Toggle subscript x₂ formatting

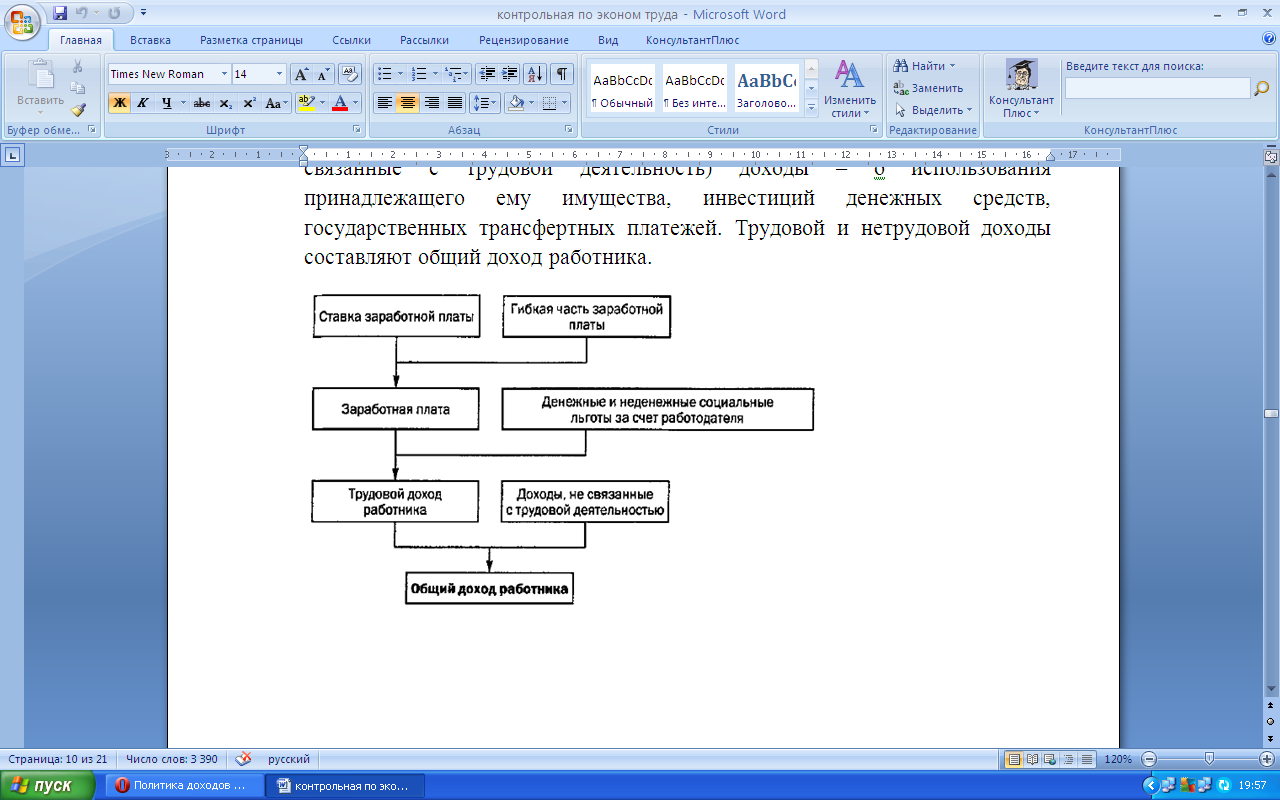coord(226,102)
